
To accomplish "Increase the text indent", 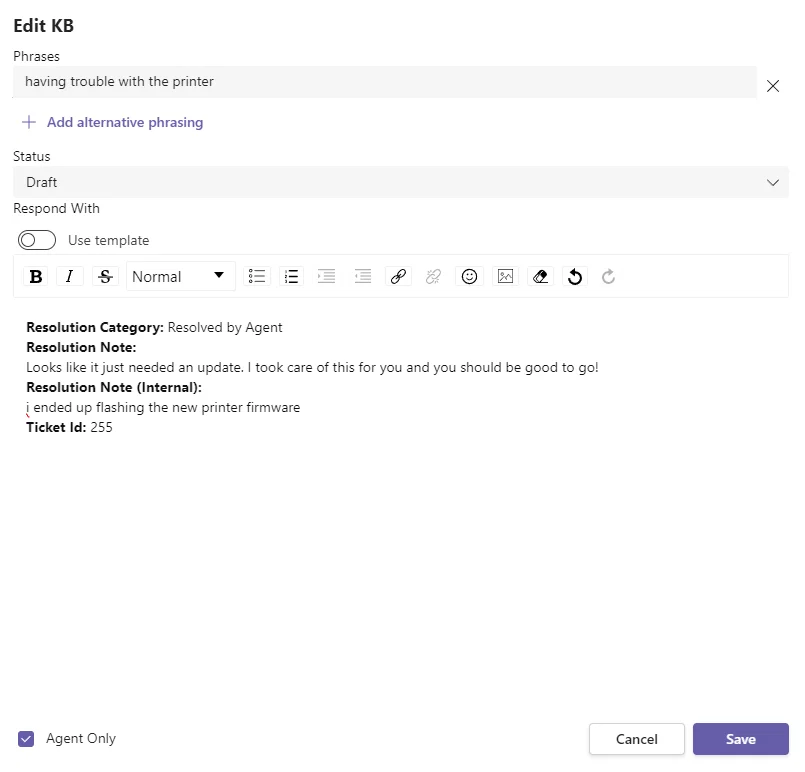I will point(327,277).
